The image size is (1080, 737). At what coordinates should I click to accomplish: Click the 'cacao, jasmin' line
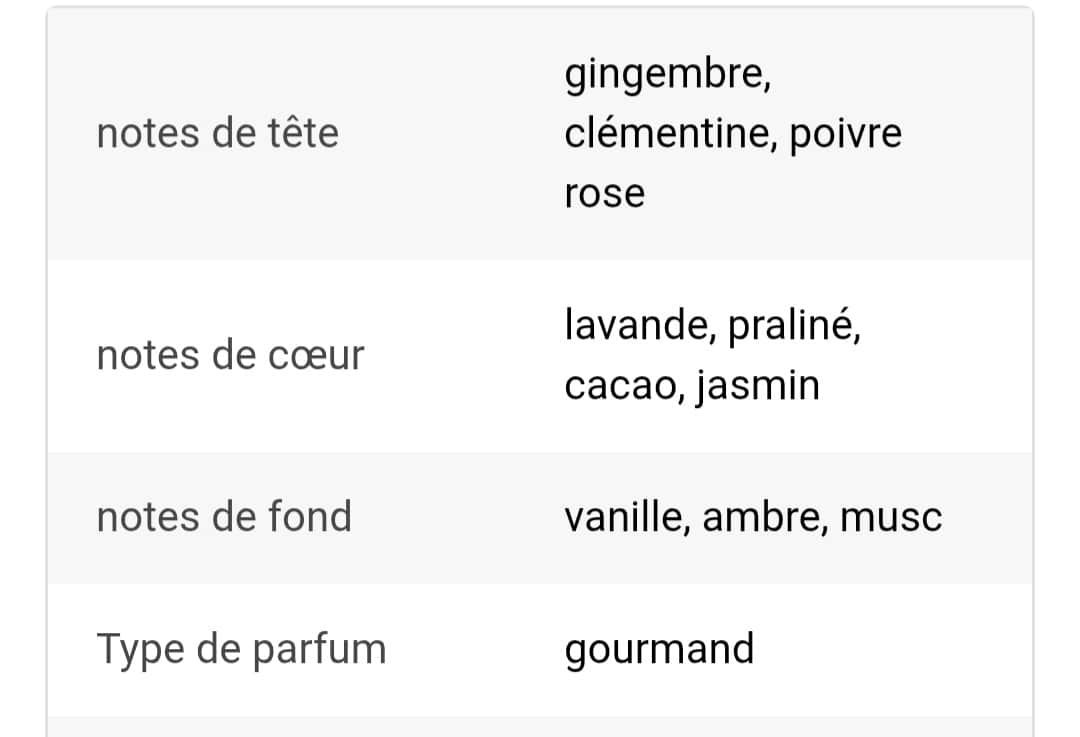click(692, 386)
